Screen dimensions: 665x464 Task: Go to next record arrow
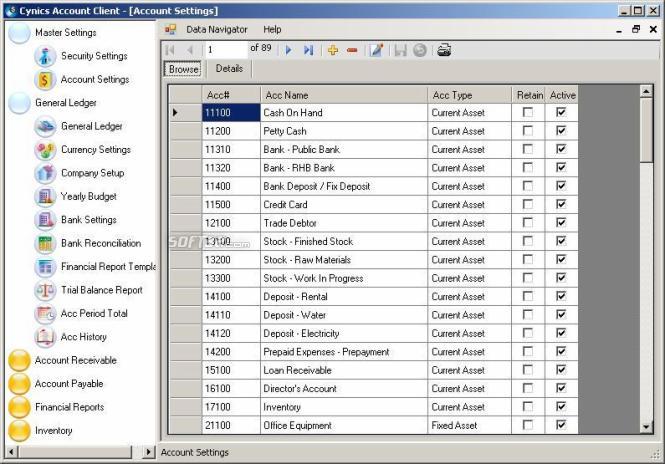[x=289, y=50]
